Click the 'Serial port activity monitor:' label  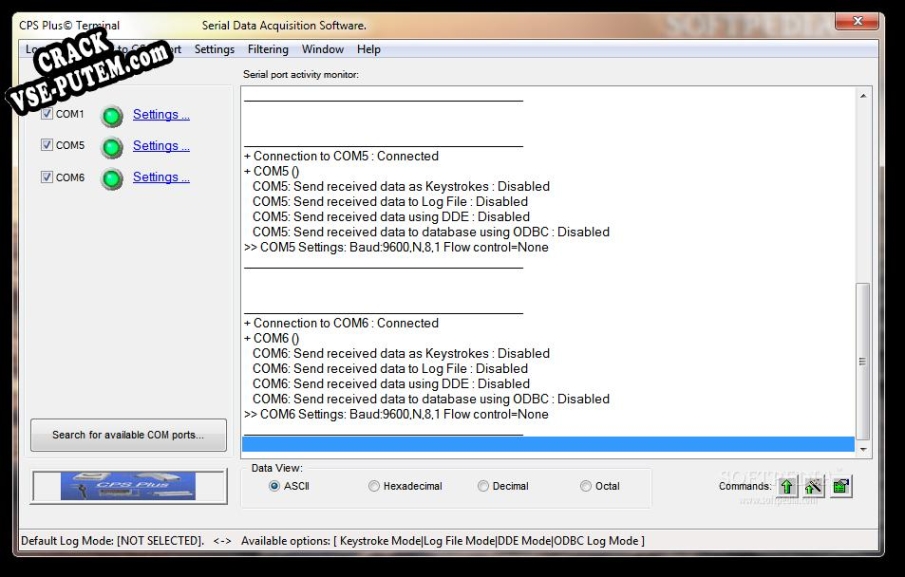coord(301,74)
